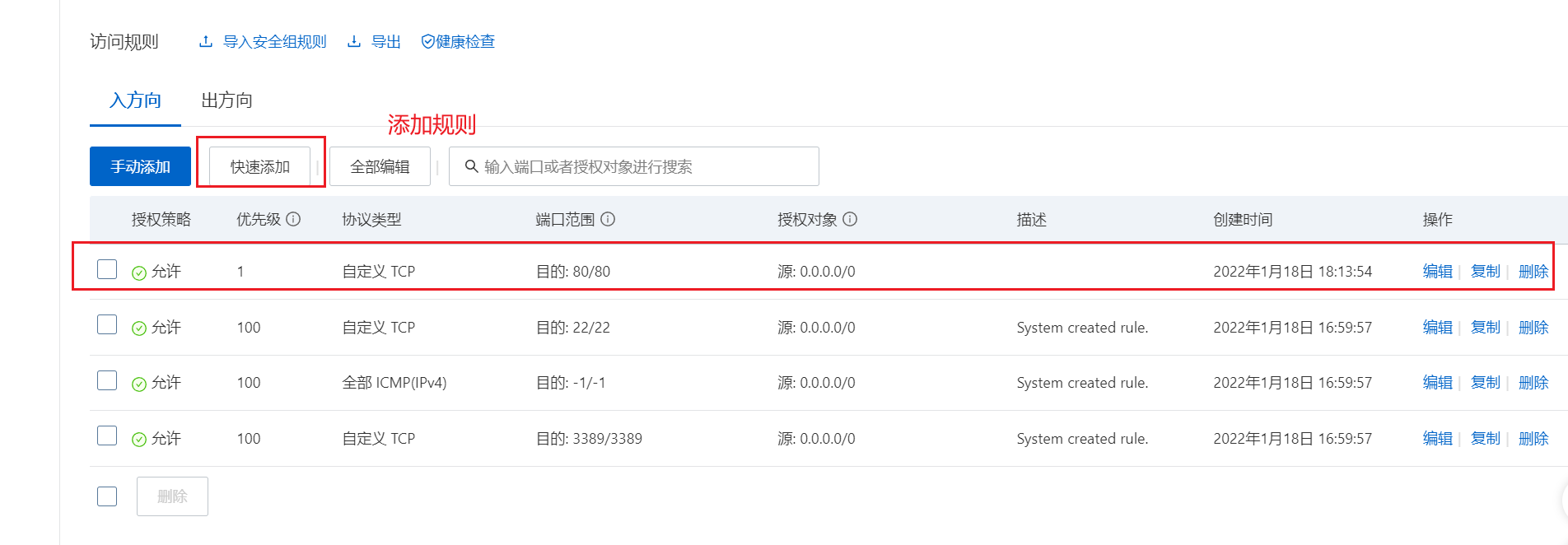Focus the port or authorization object search field
The width and height of the screenshot is (1568, 545).
(x=642, y=166)
